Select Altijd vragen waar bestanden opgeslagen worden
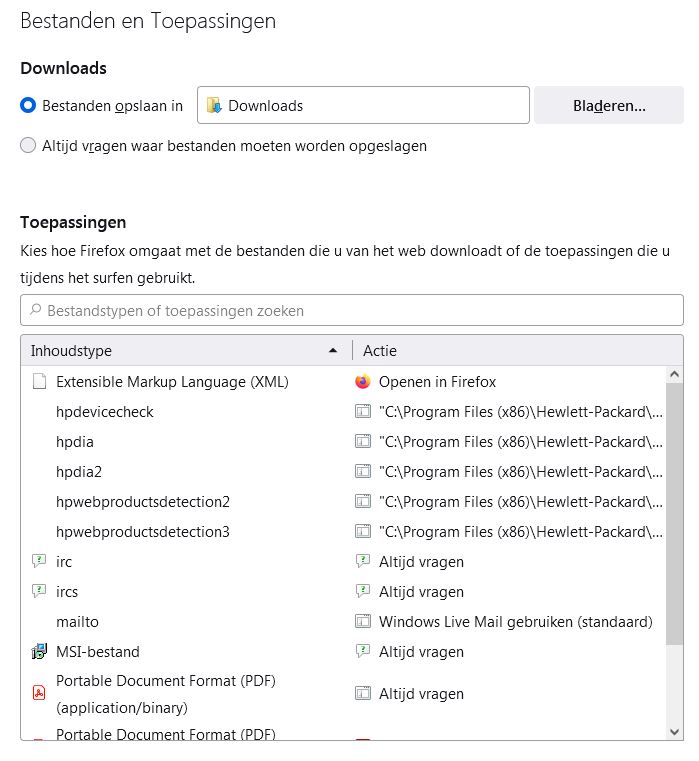The width and height of the screenshot is (699, 761). pyautogui.click(x=28, y=146)
